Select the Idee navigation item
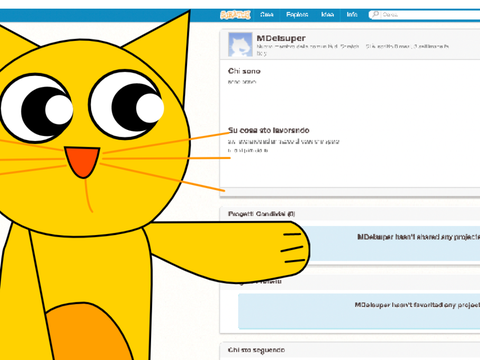The image size is (480, 360). (x=327, y=15)
